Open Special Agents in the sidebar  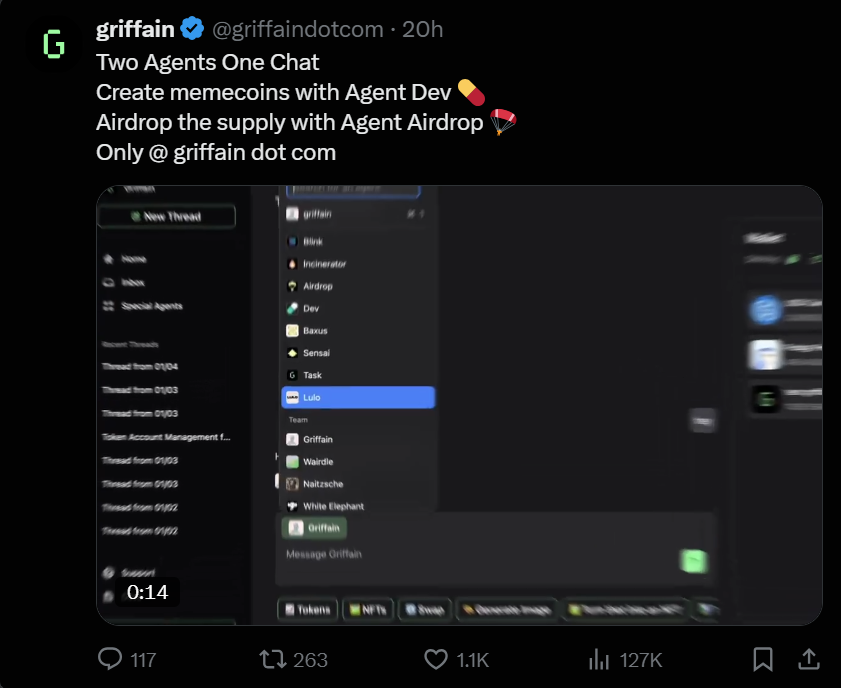coord(151,306)
